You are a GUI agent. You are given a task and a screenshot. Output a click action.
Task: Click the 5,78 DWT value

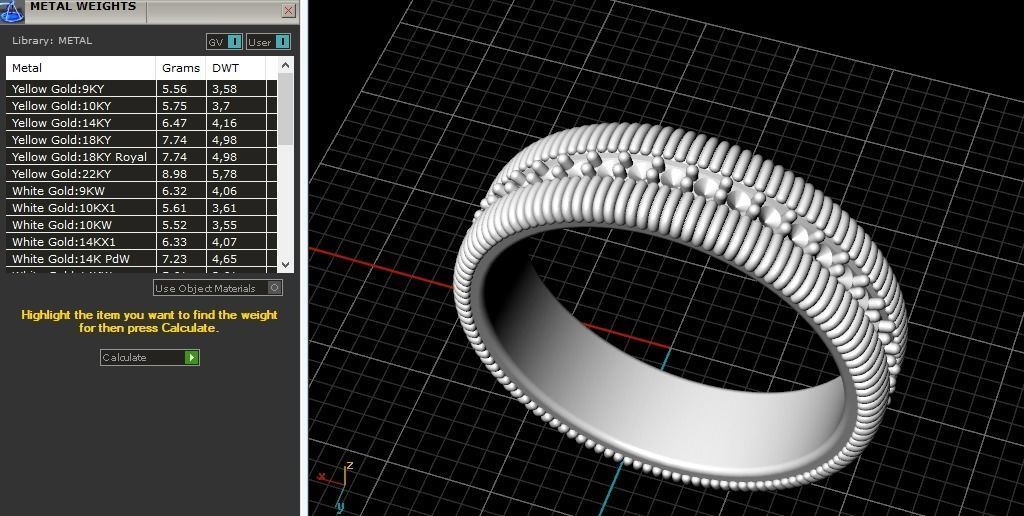(x=224, y=174)
